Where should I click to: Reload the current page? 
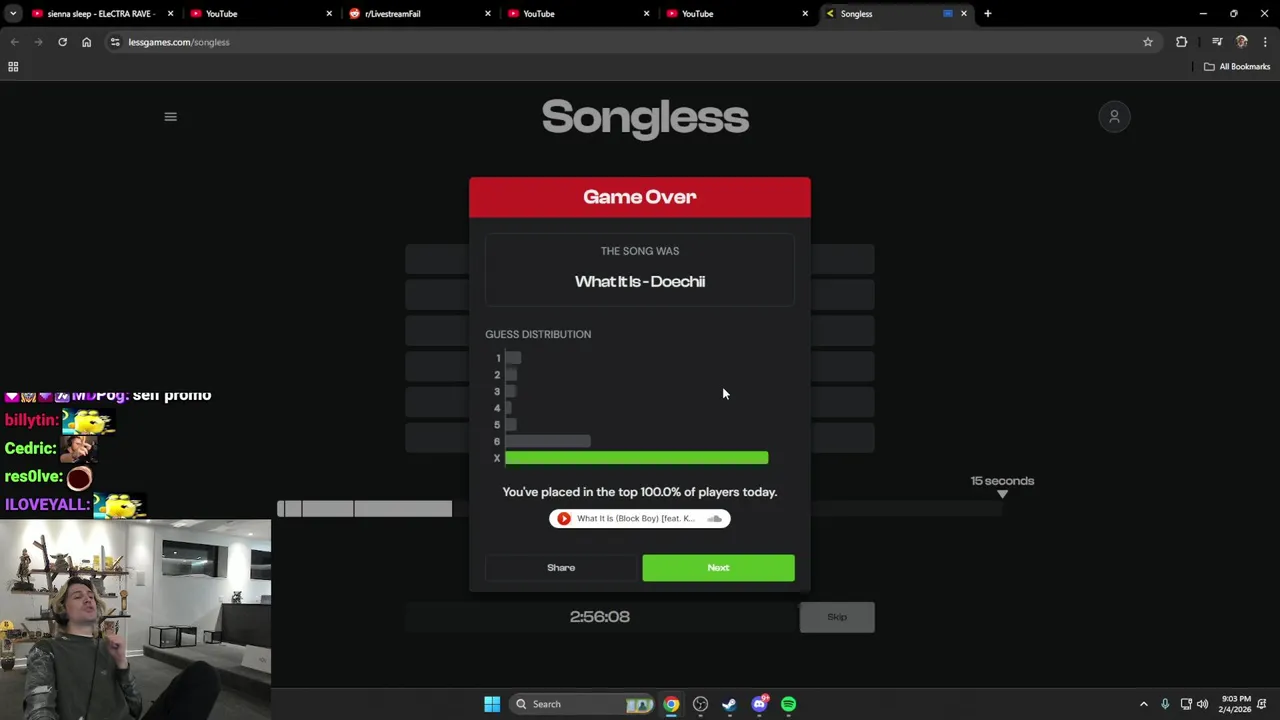(x=62, y=42)
